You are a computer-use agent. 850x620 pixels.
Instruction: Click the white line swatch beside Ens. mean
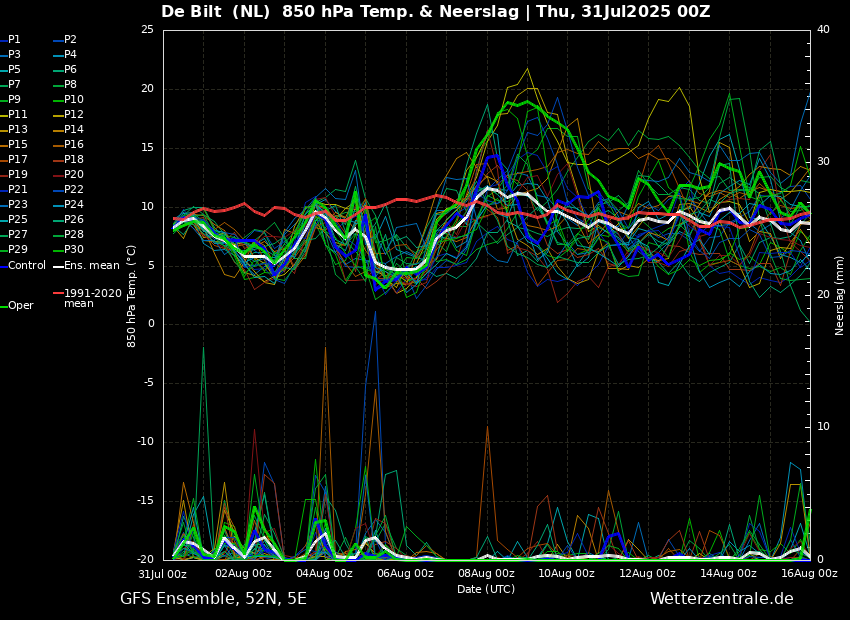click(58, 266)
